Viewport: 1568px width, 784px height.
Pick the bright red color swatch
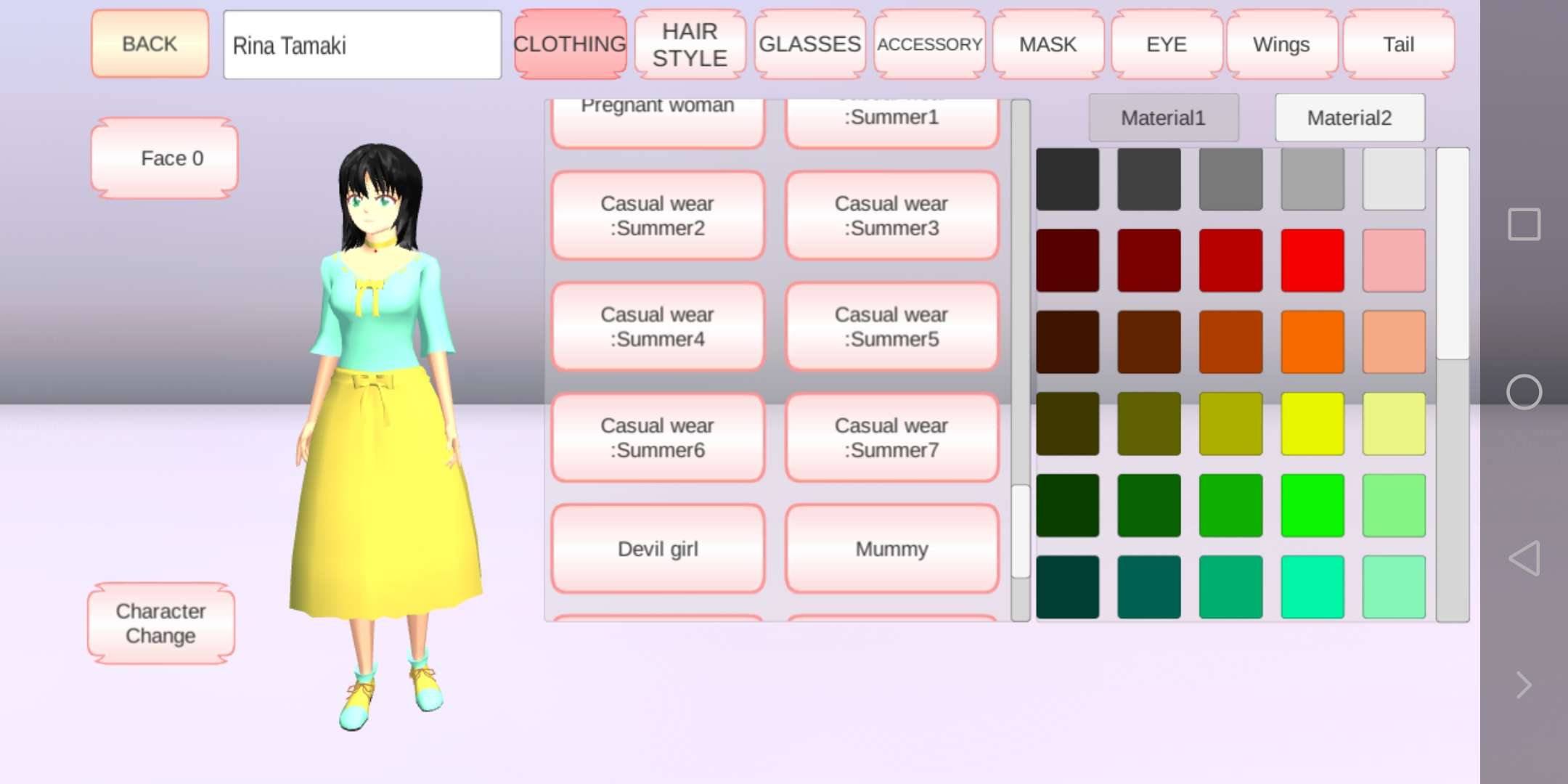pyautogui.click(x=1312, y=261)
